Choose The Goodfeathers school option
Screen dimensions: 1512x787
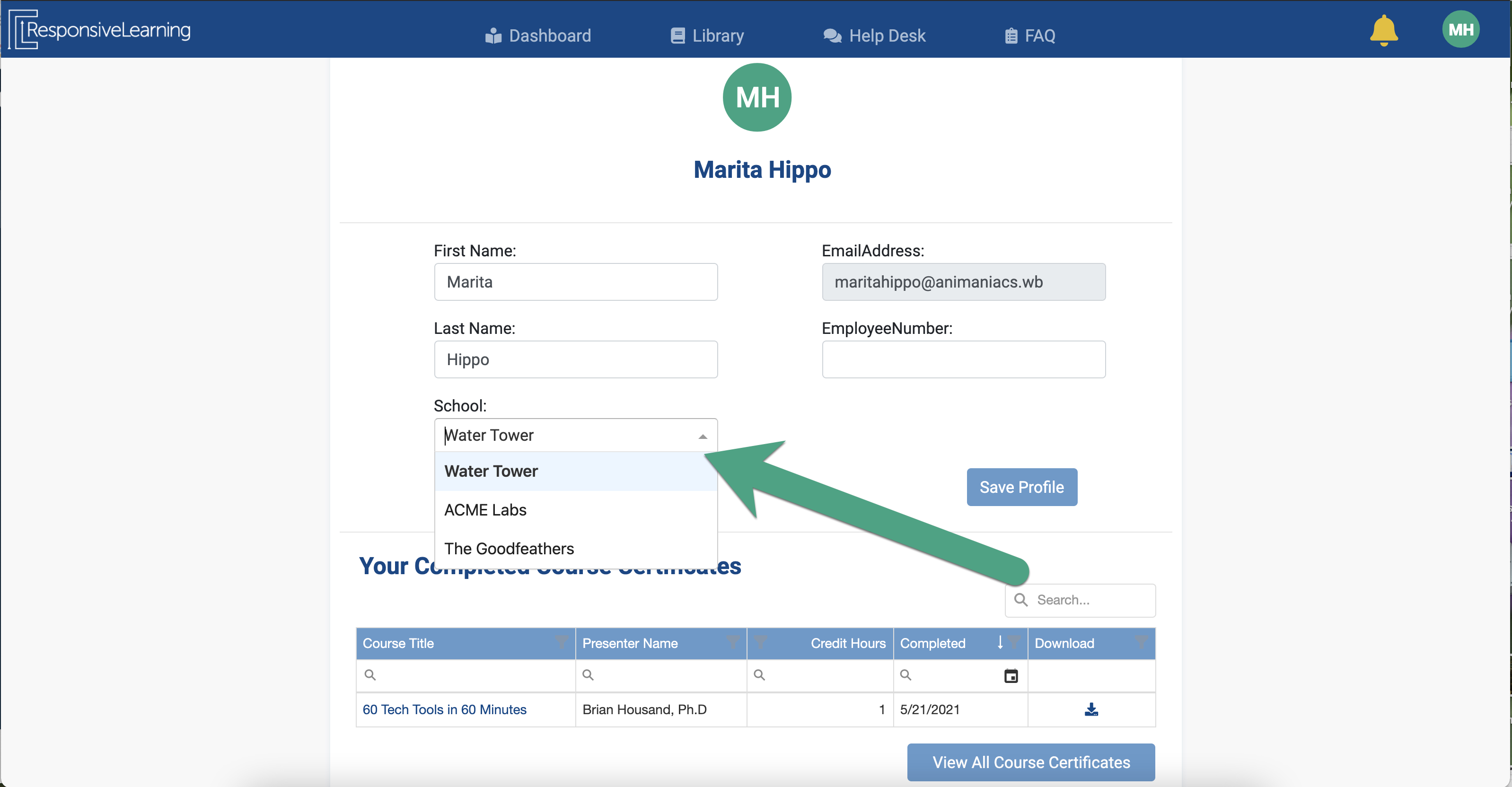pos(509,549)
